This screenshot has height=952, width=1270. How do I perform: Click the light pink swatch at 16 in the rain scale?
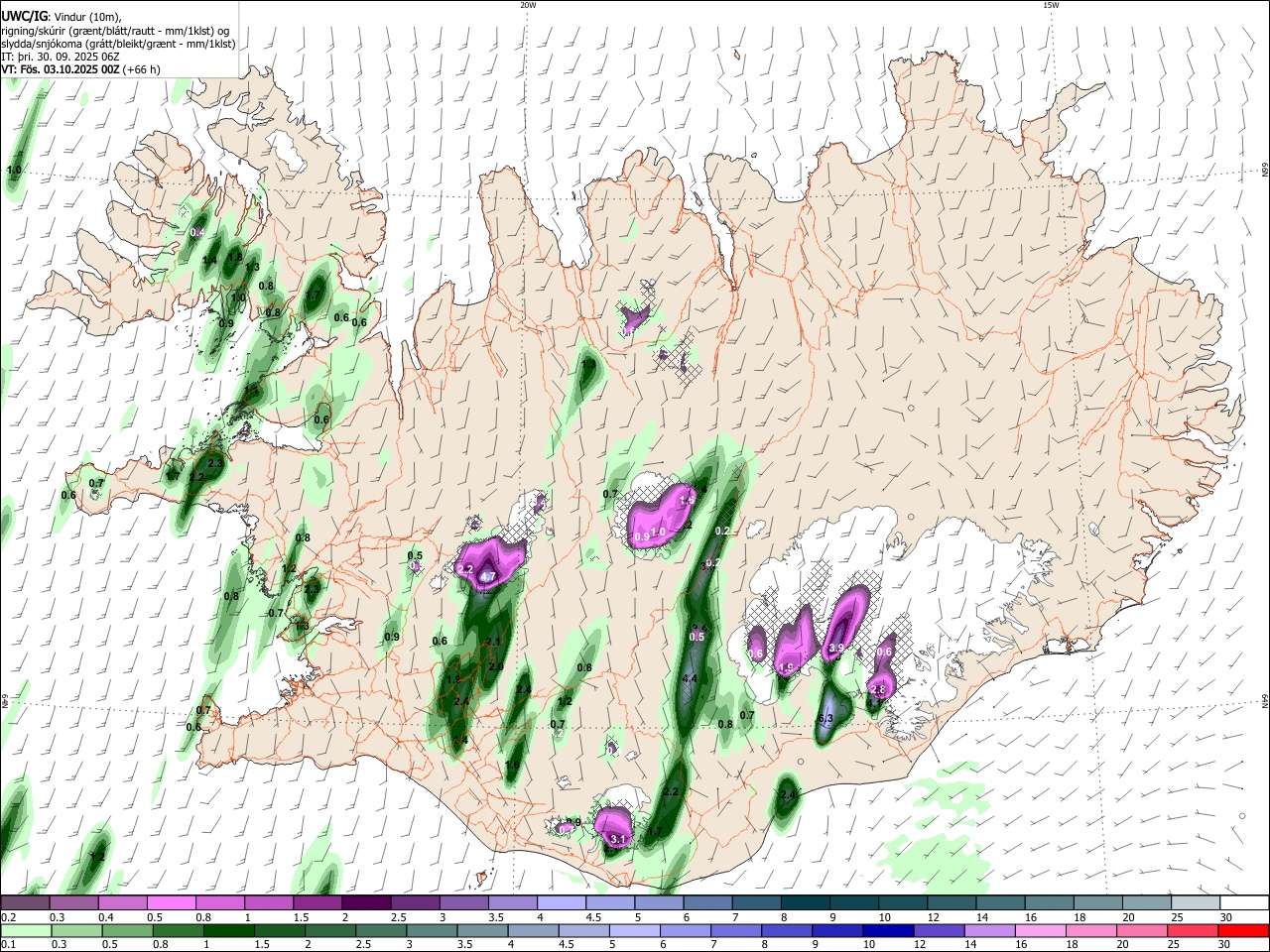(x=1041, y=930)
